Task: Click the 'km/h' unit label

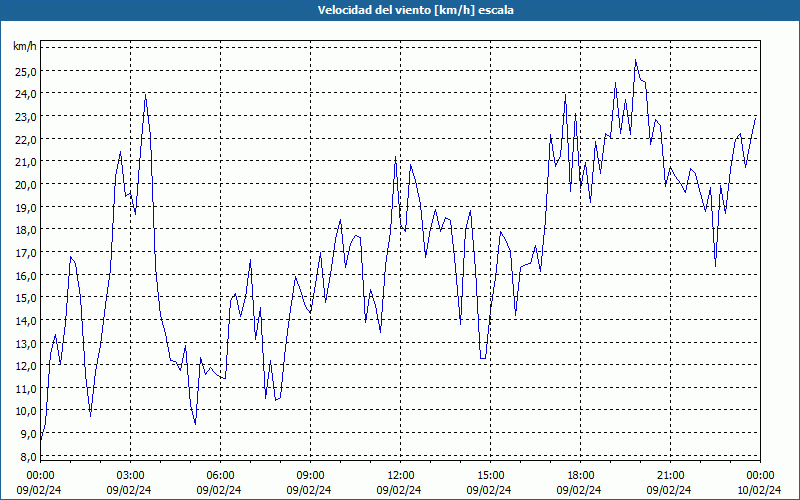Action: 25,47
